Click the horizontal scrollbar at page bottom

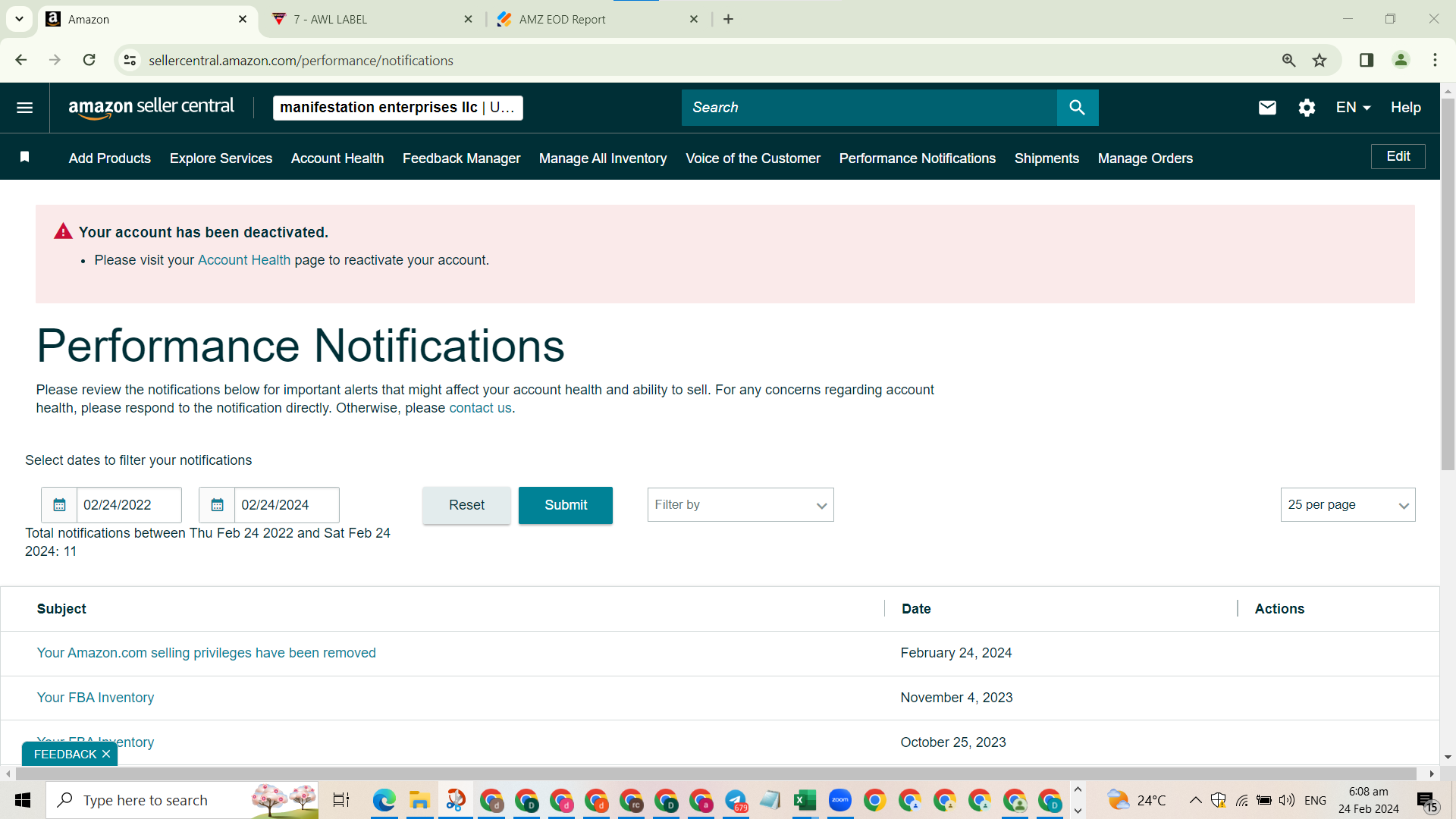(717, 773)
